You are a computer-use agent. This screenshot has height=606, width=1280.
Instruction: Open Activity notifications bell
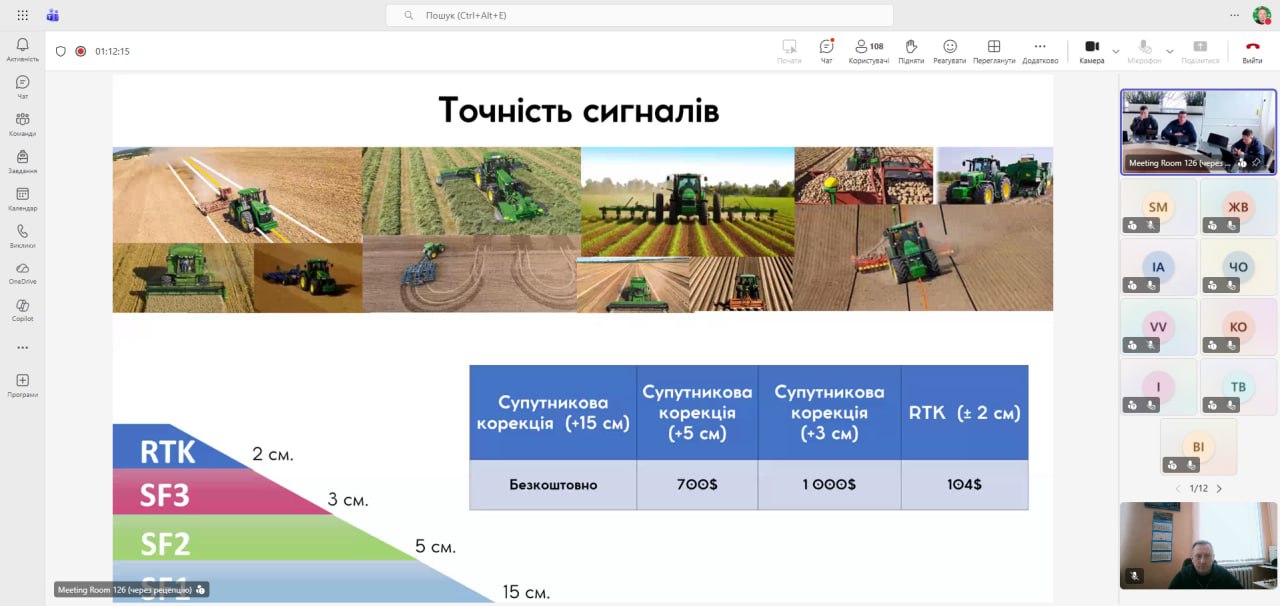pyautogui.click(x=22, y=49)
